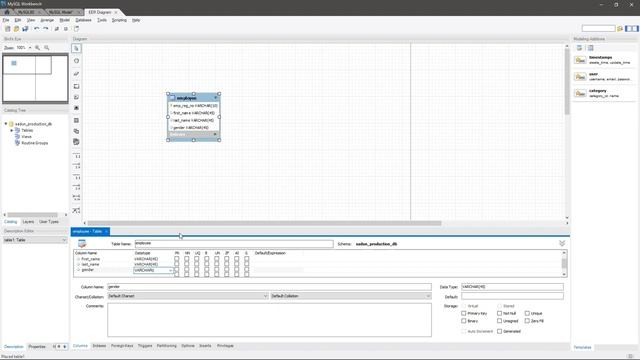Click the new document toolbar icon
Image resolution: width=640 pixels, height=360 pixels.
coord(8,29)
